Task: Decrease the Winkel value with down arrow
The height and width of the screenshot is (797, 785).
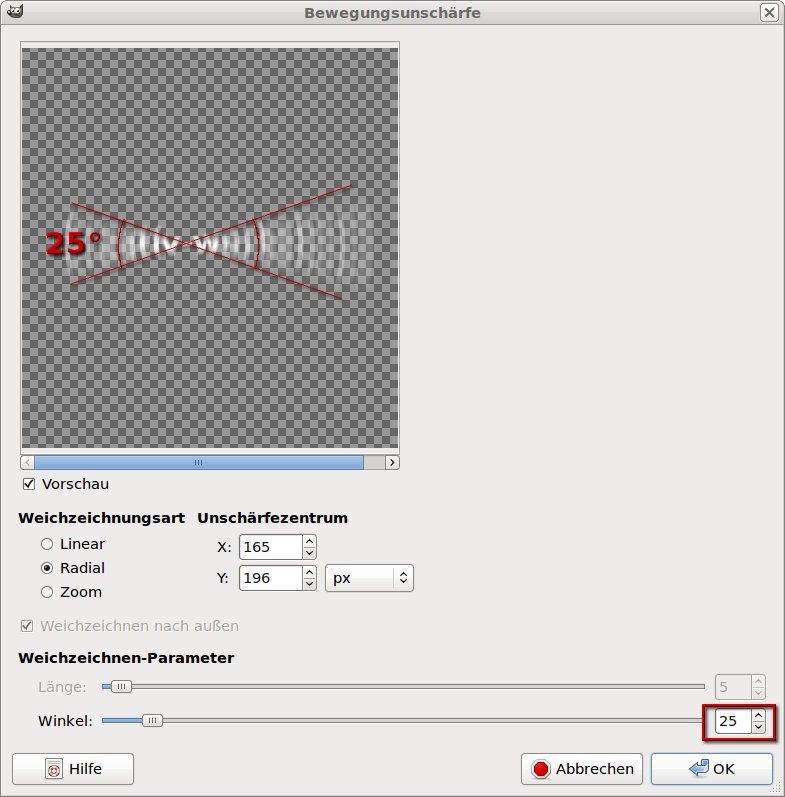Action: tap(759, 727)
